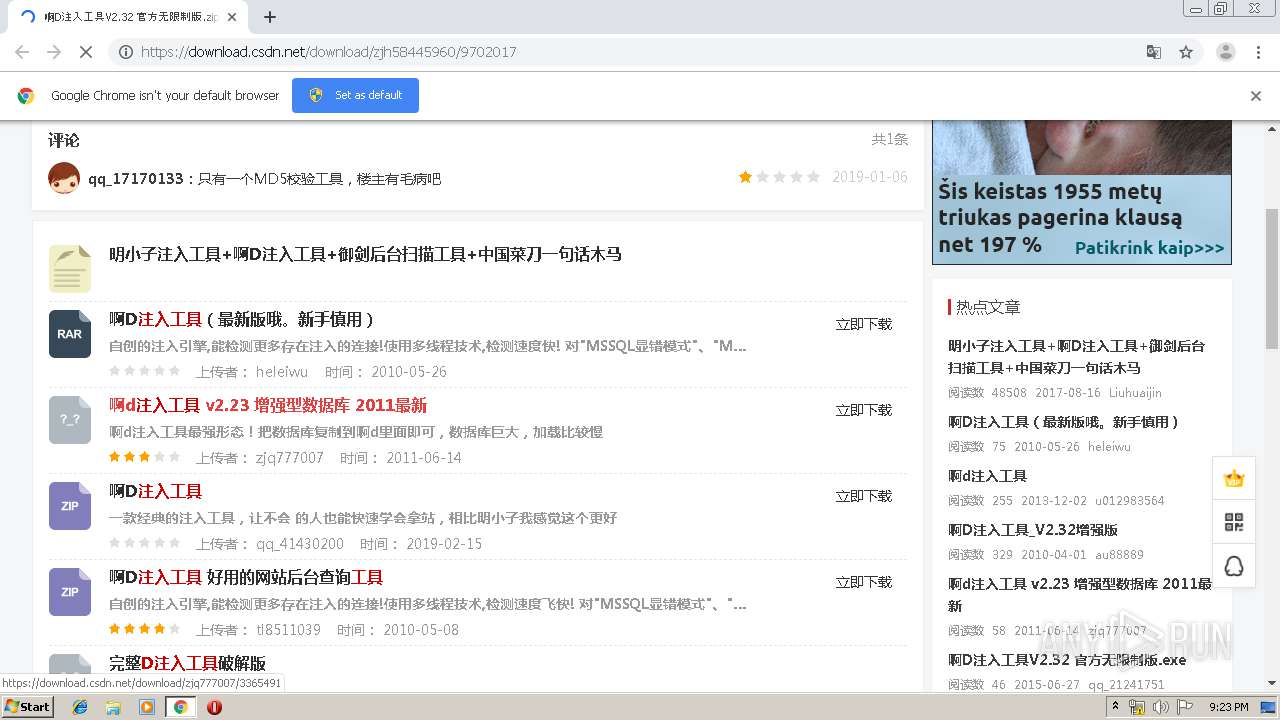Open 啊d注入工具 v2.23 增强型数据库 2011最新 link

click(x=268, y=405)
